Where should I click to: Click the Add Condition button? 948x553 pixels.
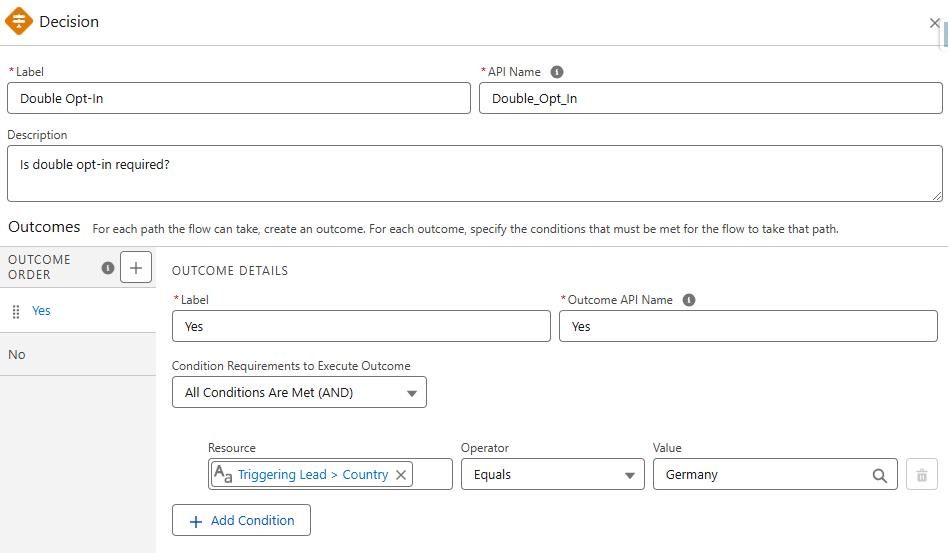pos(241,521)
